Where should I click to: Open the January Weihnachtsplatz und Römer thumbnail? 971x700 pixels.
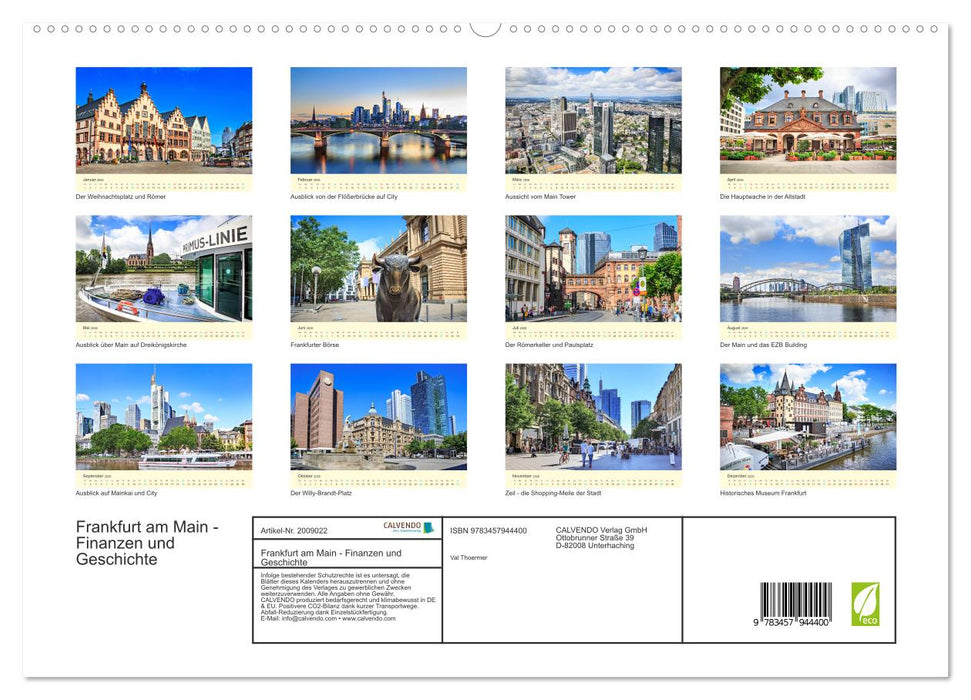tap(162, 120)
